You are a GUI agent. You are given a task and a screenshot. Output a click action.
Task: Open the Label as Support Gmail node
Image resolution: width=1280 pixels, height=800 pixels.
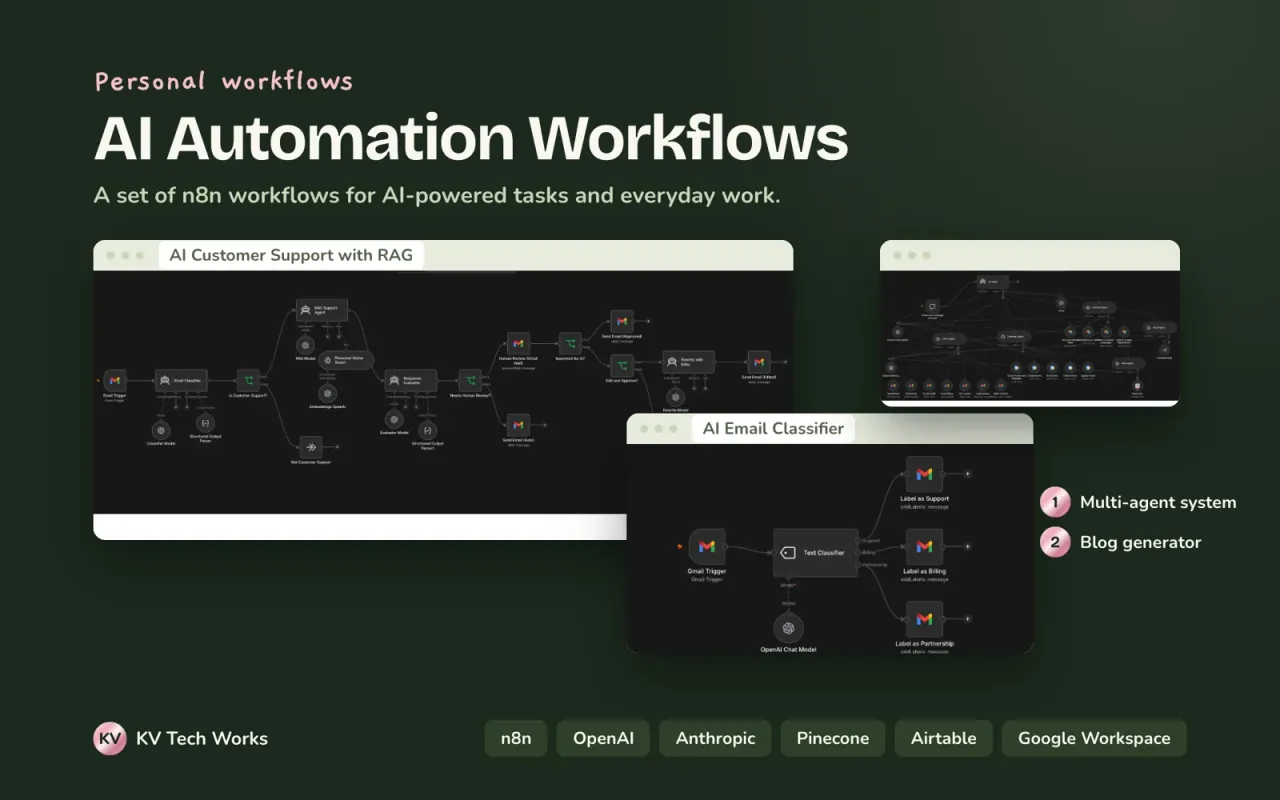coord(924,474)
